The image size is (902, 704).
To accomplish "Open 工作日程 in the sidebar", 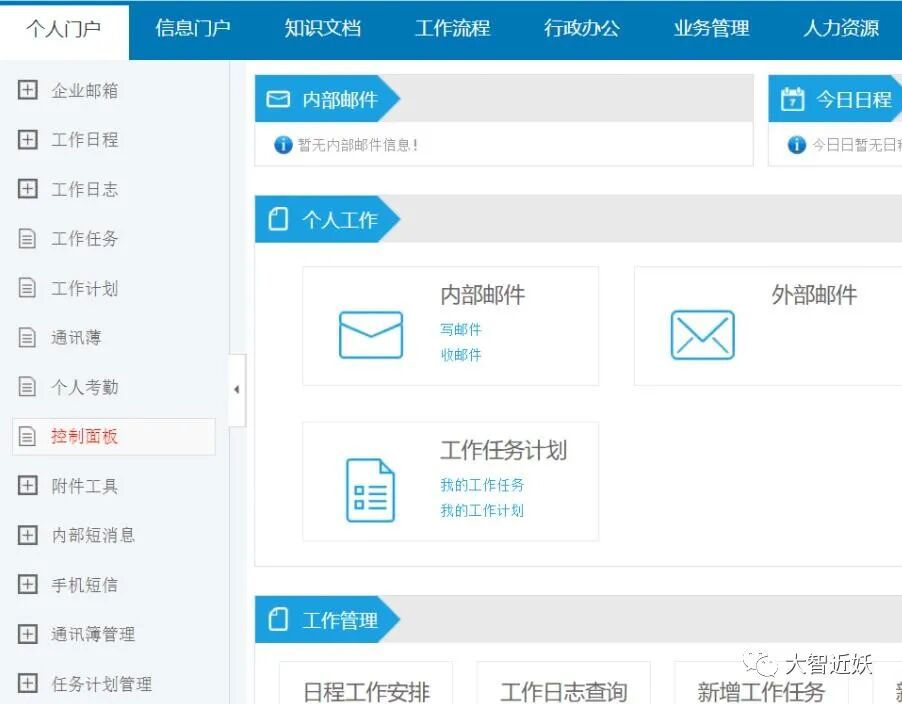I will click(x=85, y=140).
